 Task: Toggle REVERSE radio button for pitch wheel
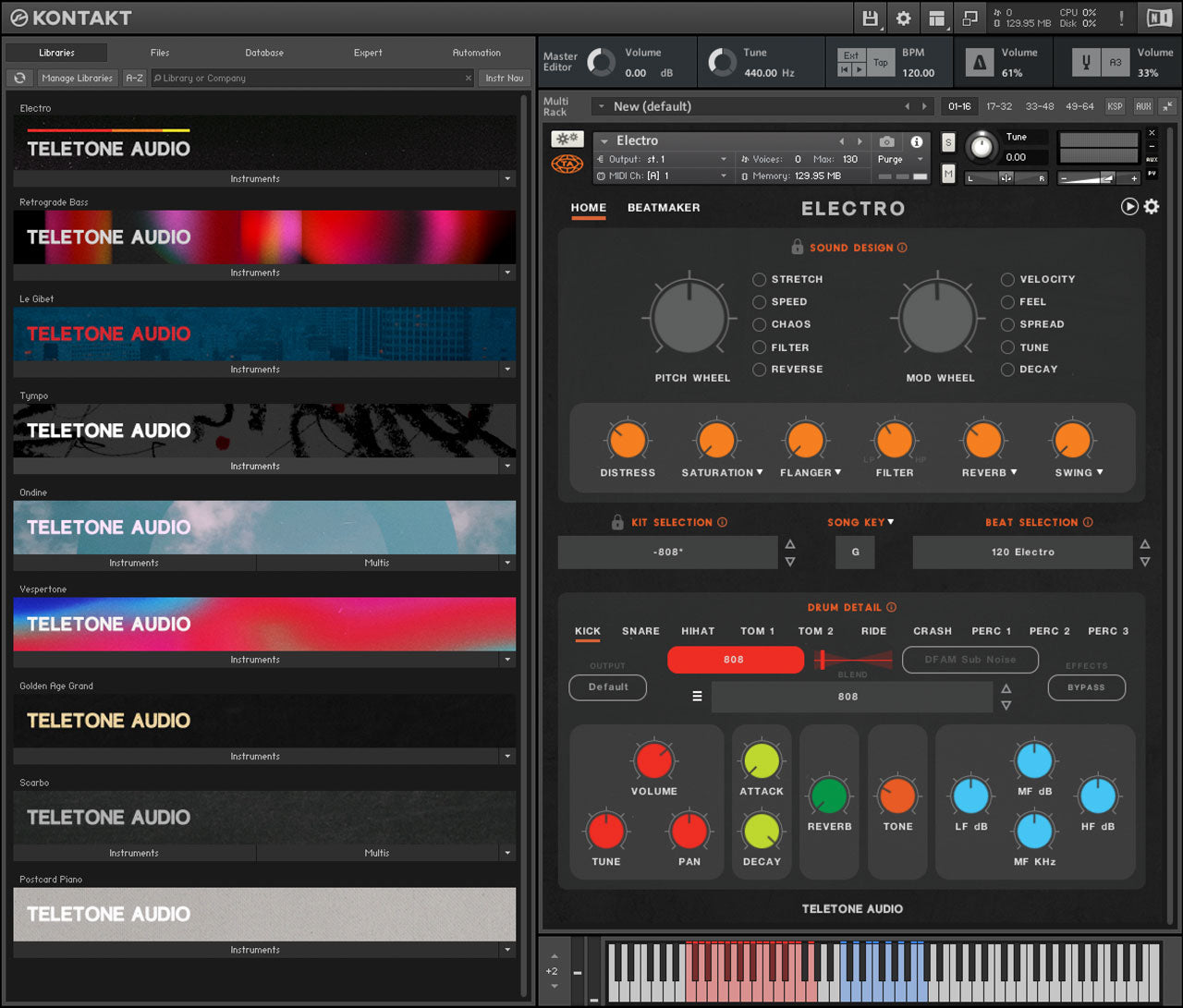(760, 370)
